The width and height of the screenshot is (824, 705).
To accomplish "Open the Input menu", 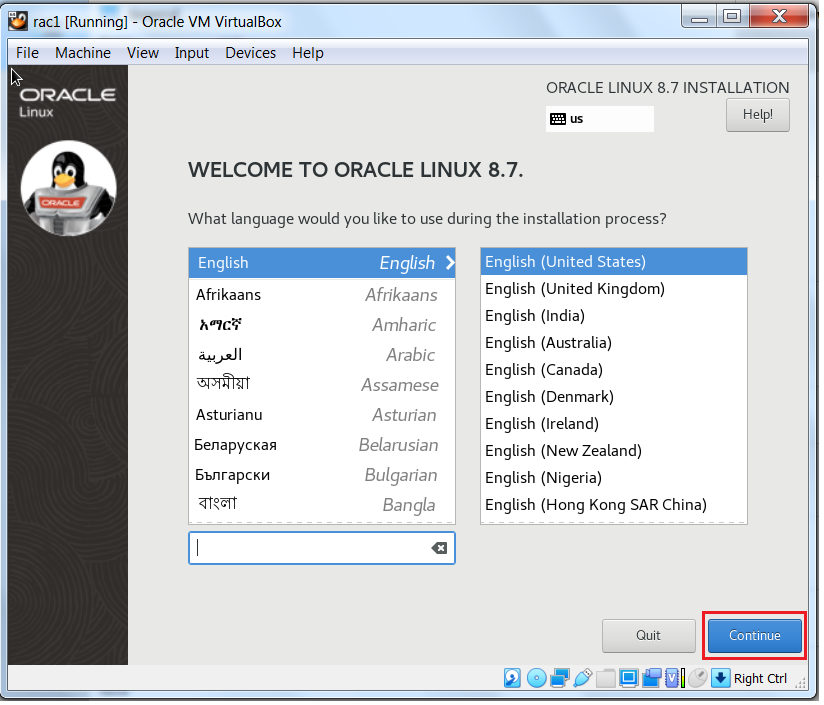I will pos(193,54).
